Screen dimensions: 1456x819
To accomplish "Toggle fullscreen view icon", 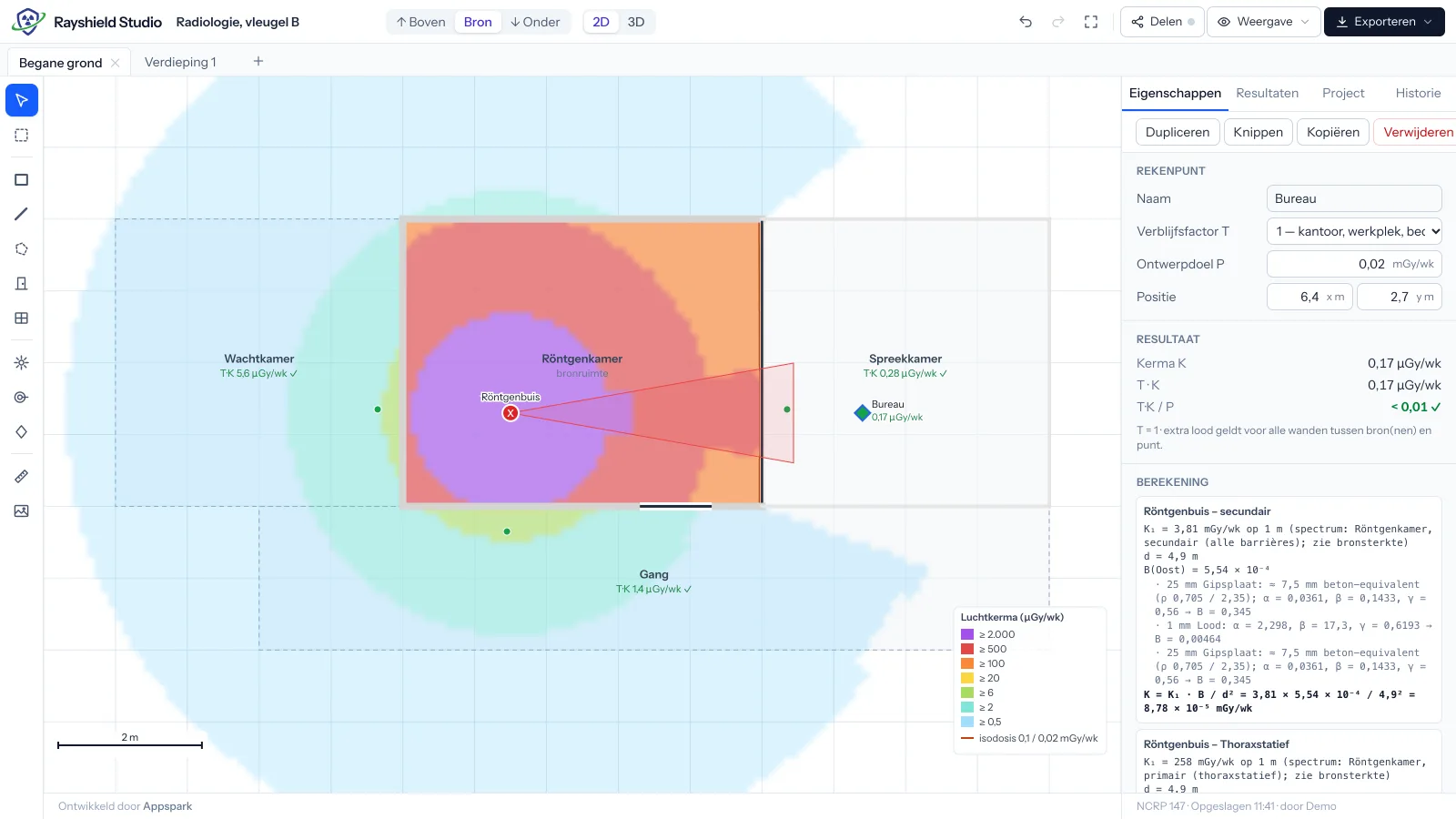I will click(1091, 22).
